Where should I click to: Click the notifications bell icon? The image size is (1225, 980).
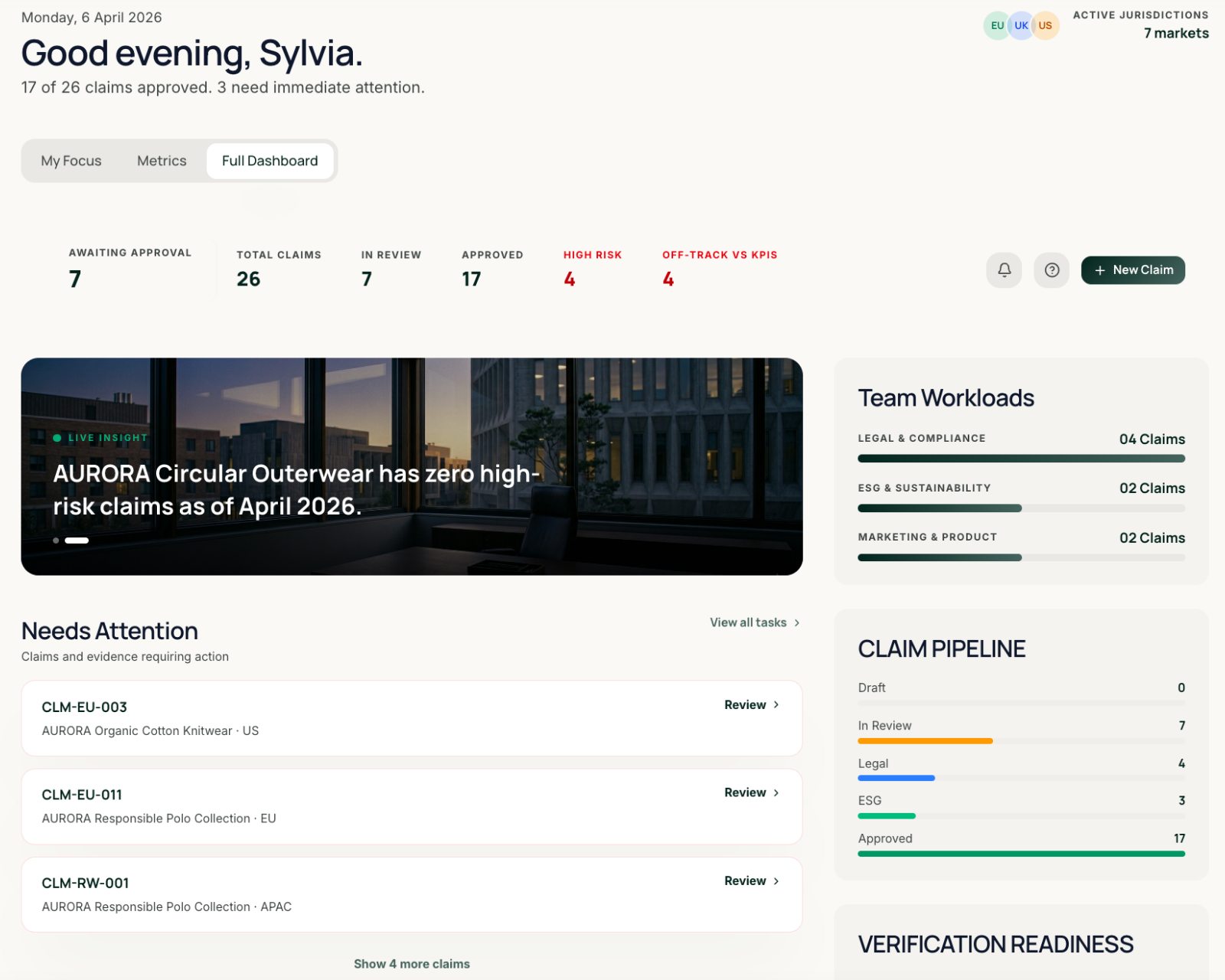pyautogui.click(x=1004, y=270)
